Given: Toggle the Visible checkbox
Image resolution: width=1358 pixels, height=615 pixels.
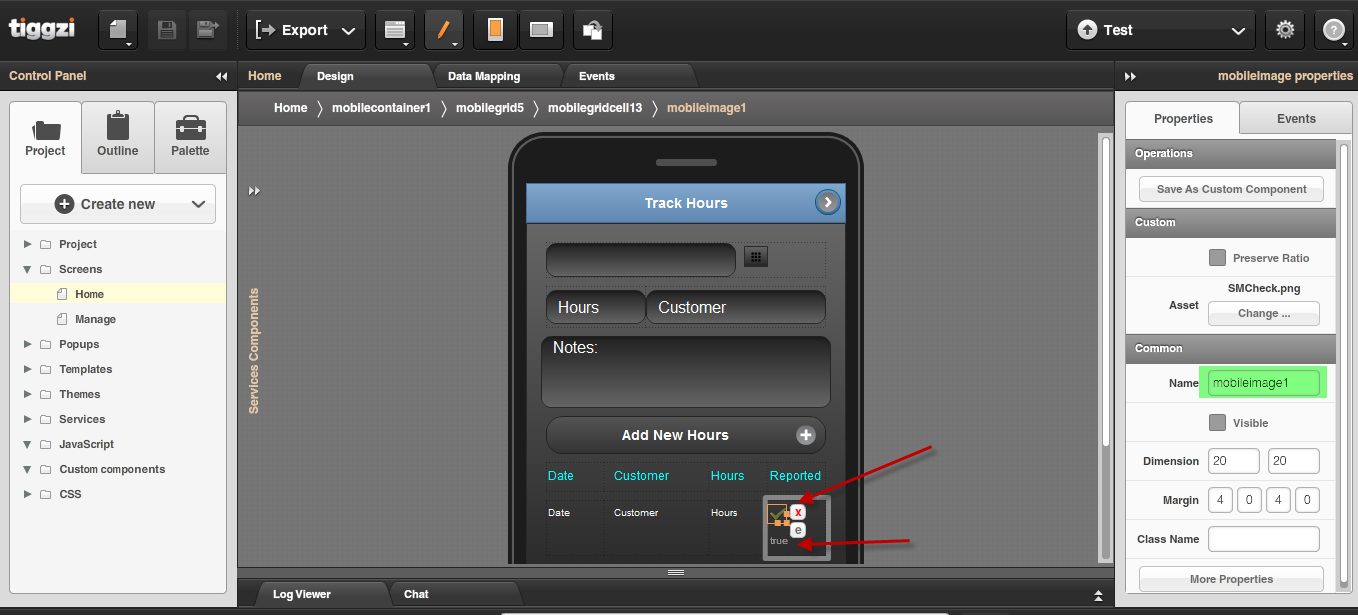Looking at the screenshot, I should [1217, 423].
